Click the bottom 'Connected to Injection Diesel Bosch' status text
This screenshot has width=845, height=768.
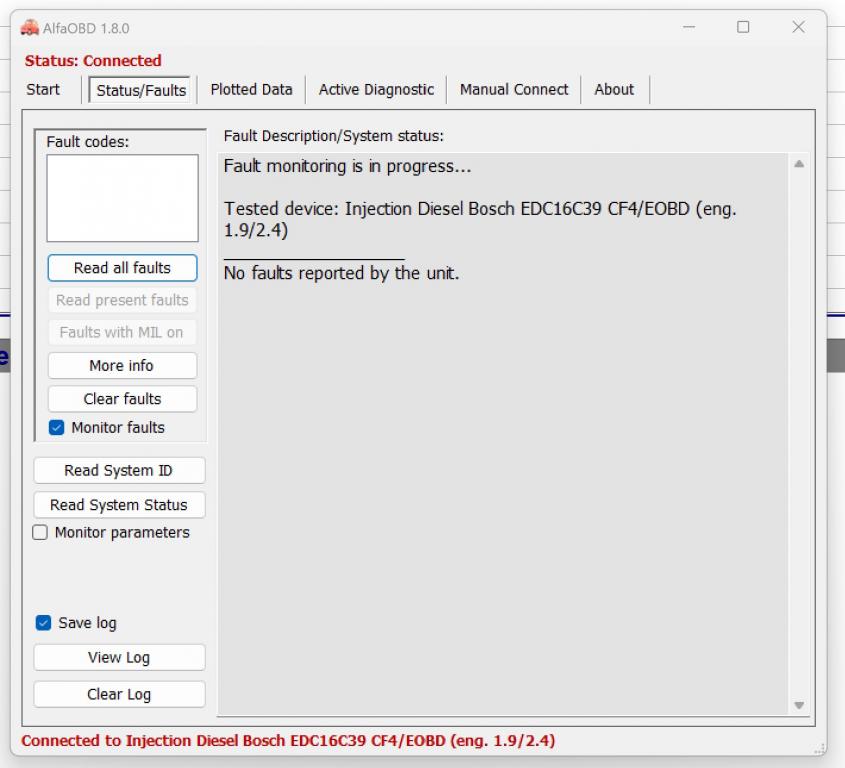tap(288, 741)
